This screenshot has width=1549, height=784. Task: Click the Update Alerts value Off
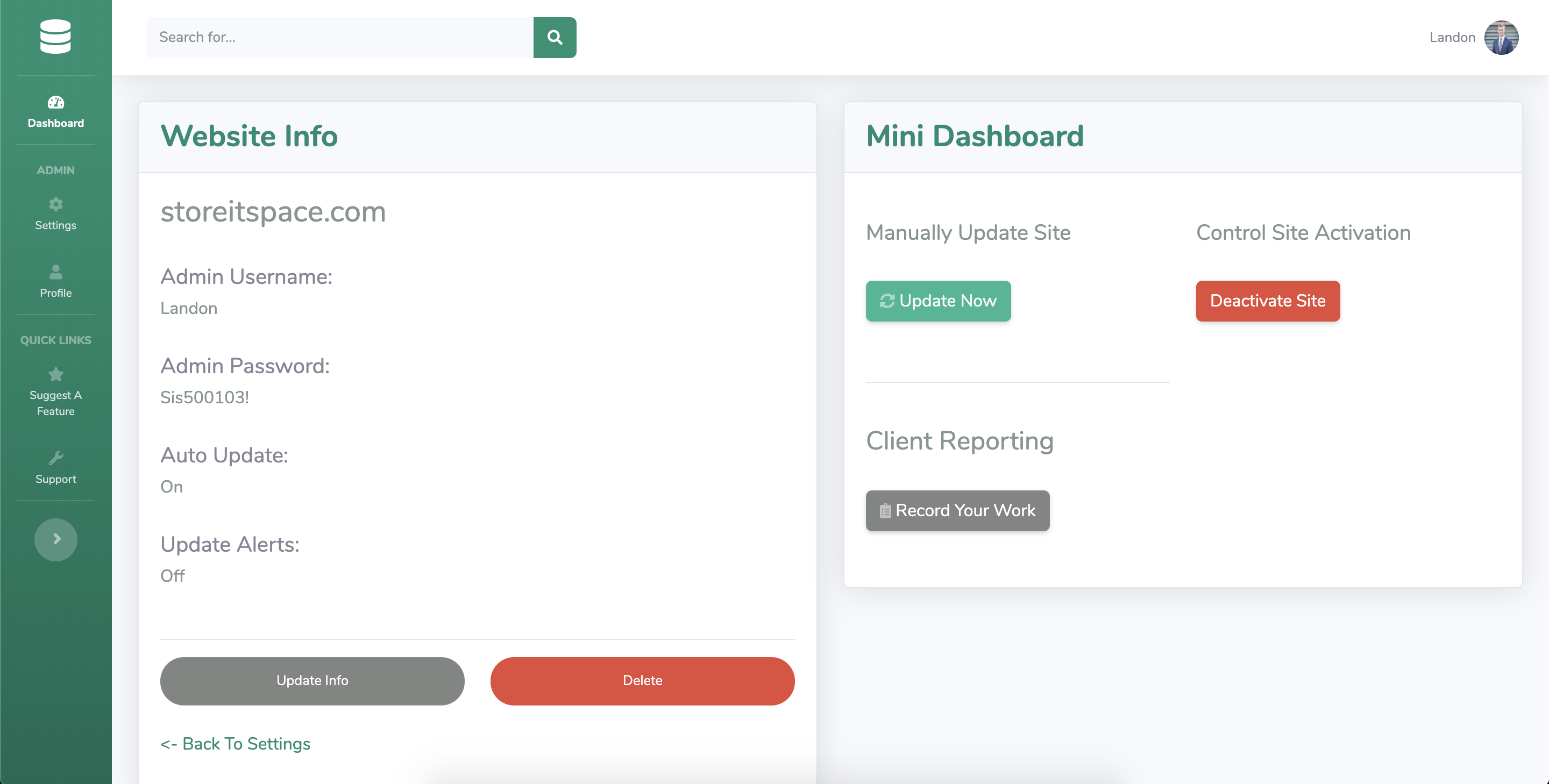[173, 576]
